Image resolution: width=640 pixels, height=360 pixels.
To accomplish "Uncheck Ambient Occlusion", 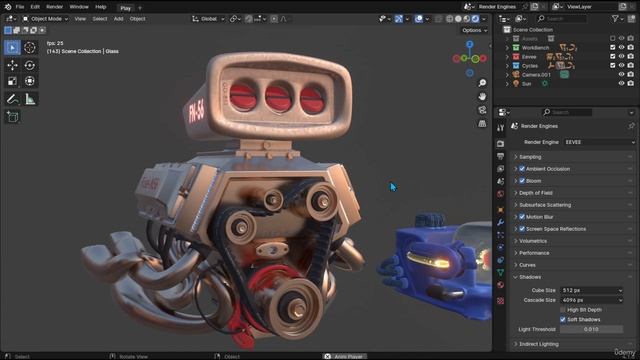I will [x=522, y=169].
